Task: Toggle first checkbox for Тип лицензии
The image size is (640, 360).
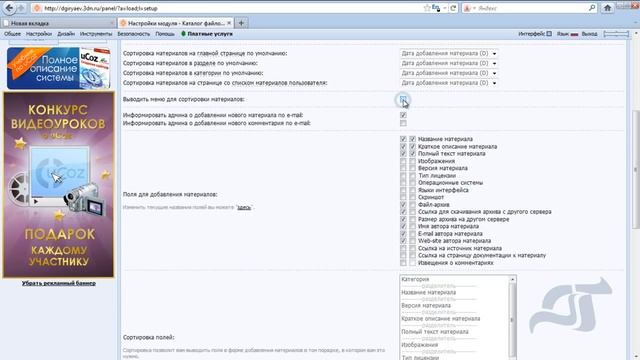Action: point(403,176)
